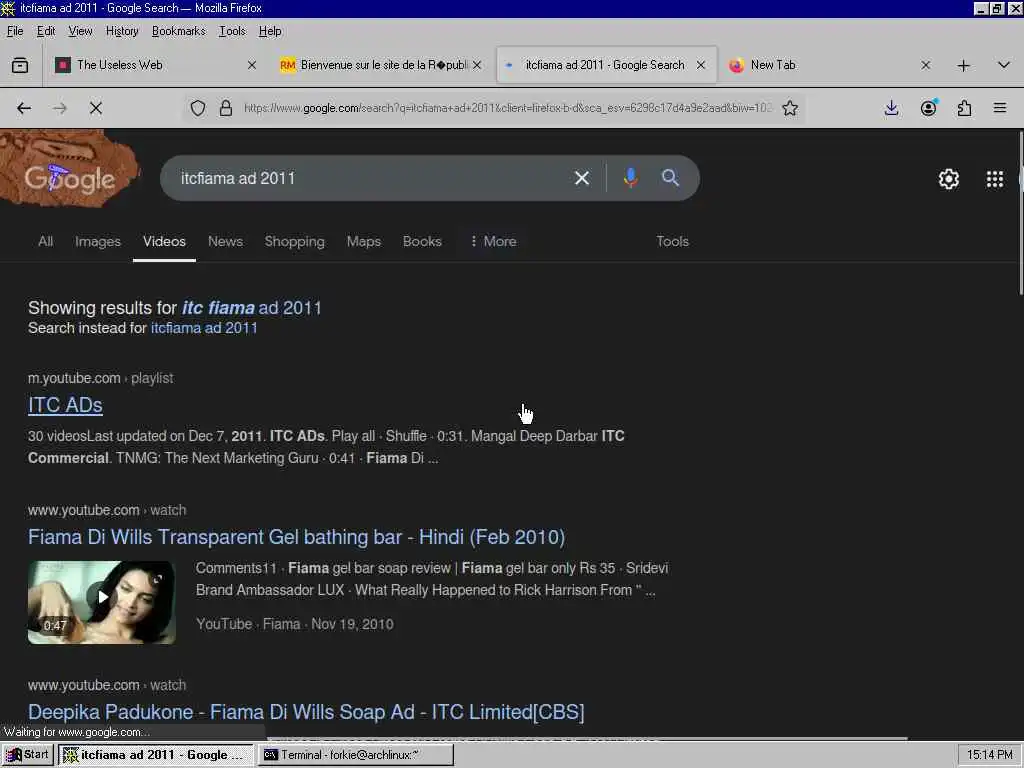Screen dimensions: 1024x768
Task: Switch to Maps search results
Action: coord(364,242)
